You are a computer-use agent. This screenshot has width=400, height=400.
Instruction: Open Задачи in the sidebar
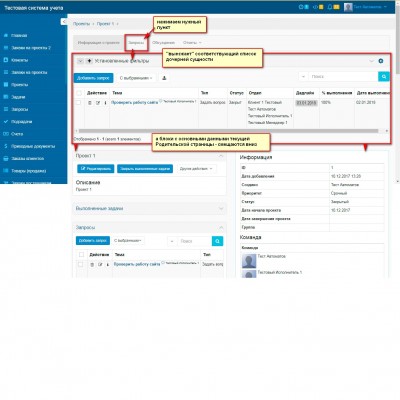tap(18, 97)
